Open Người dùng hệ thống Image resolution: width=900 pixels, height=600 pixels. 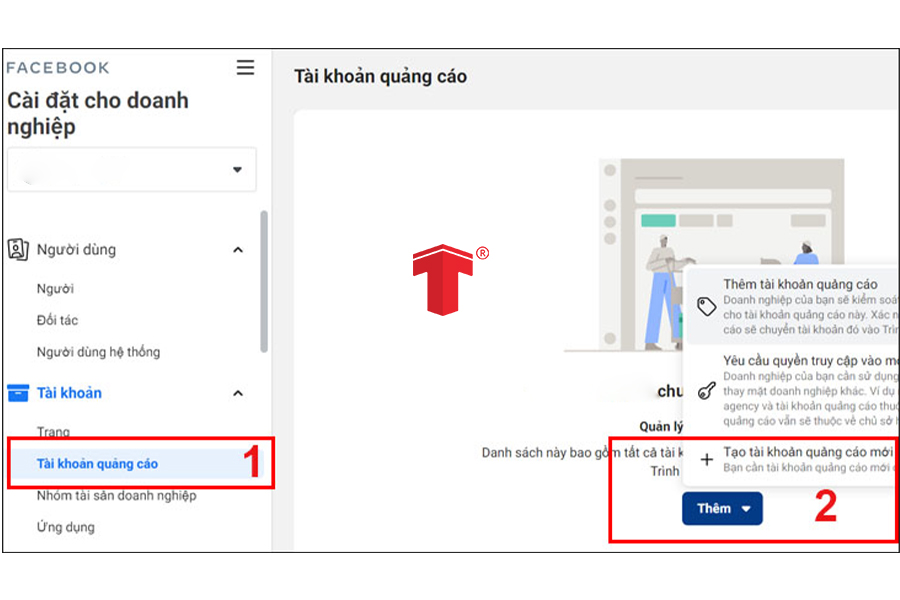point(98,351)
